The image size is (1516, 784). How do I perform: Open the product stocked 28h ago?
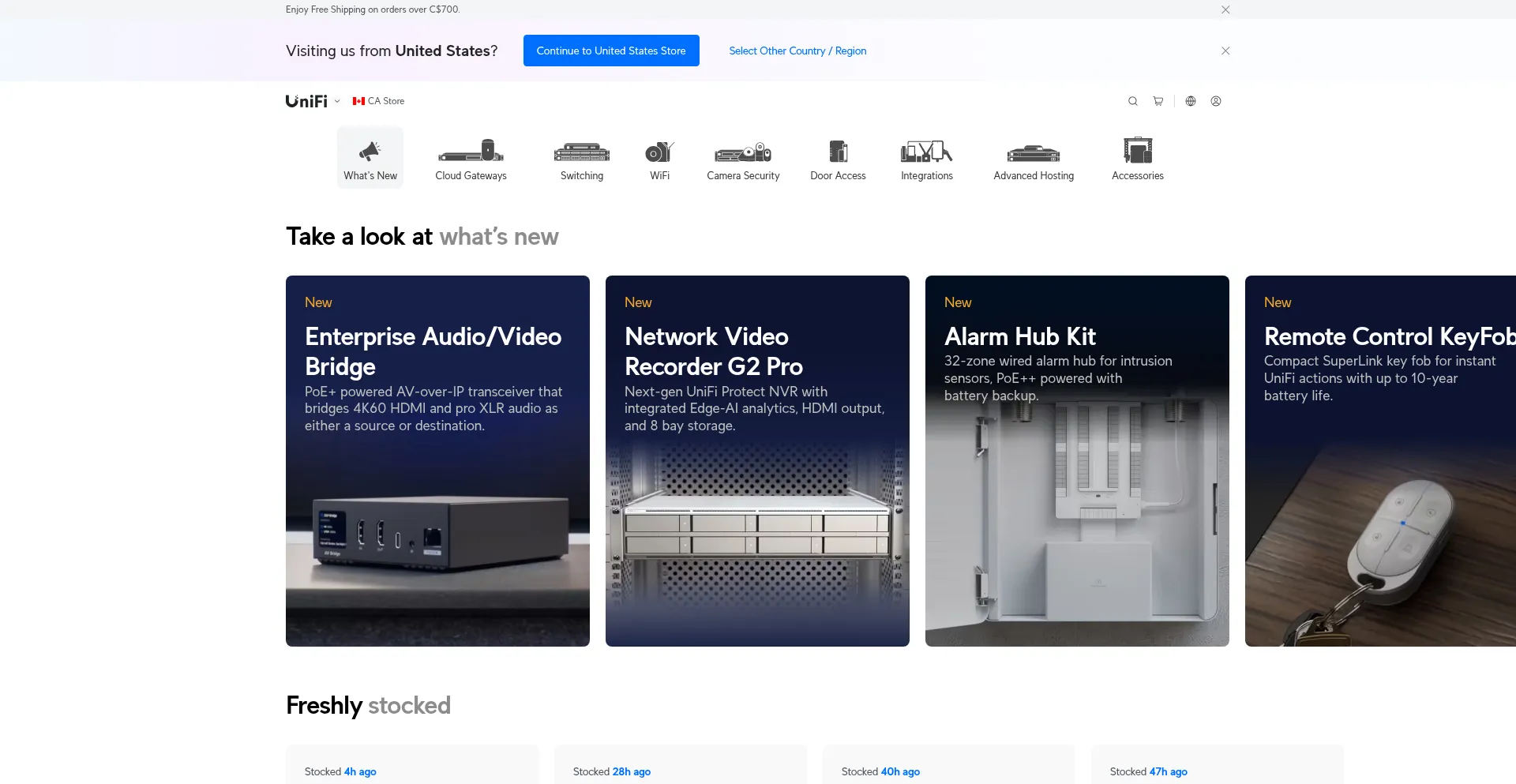pos(681,764)
